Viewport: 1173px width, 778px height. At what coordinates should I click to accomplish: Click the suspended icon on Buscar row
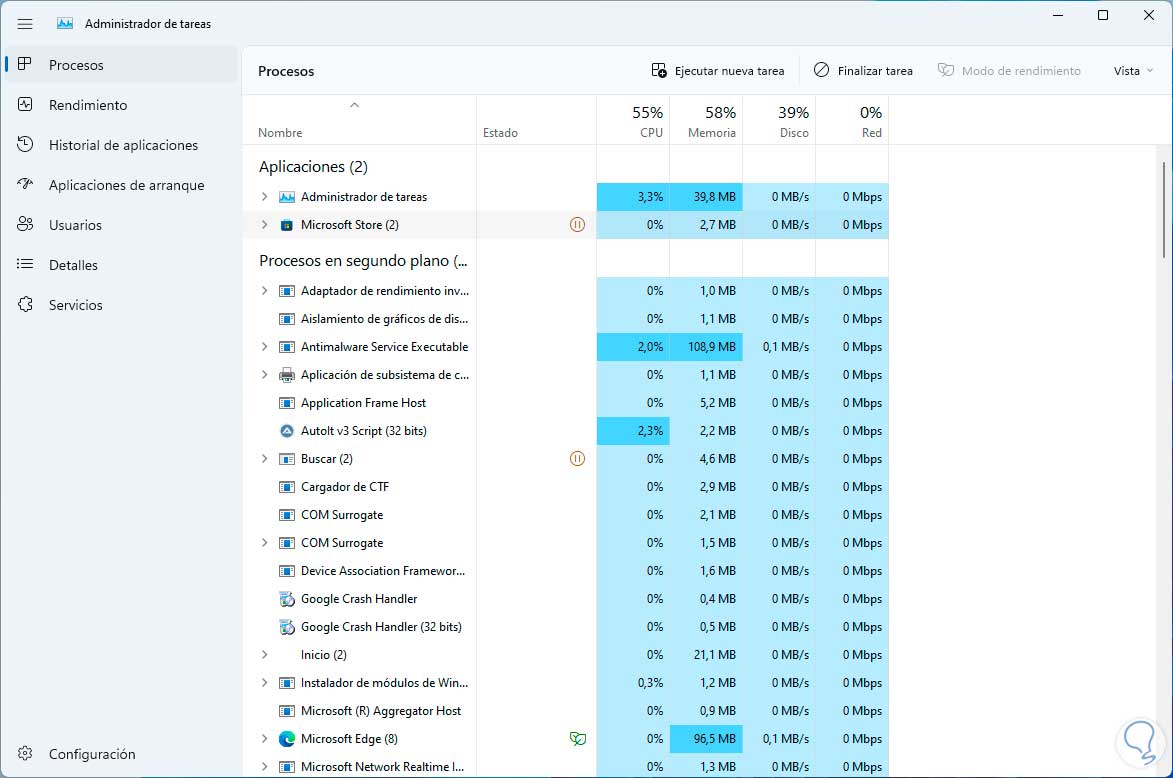(578, 459)
